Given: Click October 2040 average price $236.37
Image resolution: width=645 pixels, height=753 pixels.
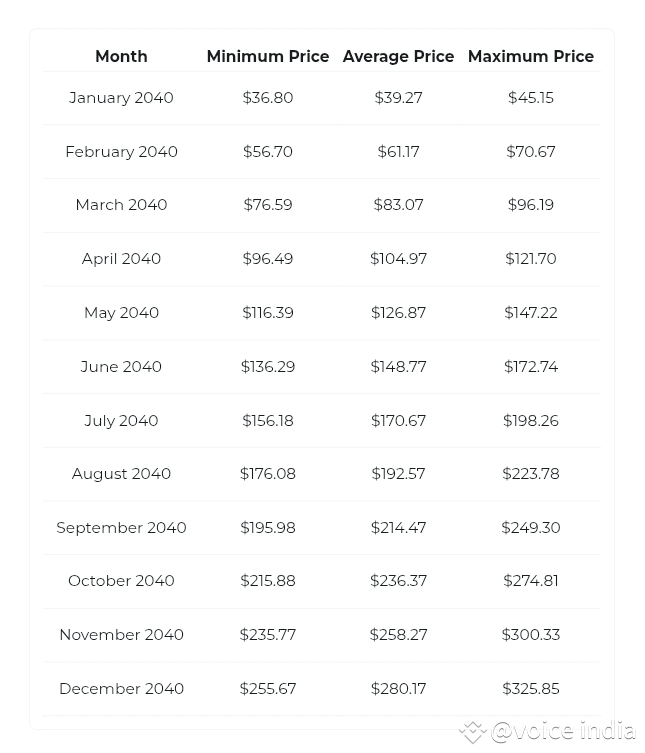Looking at the screenshot, I should click(x=398, y=581).
